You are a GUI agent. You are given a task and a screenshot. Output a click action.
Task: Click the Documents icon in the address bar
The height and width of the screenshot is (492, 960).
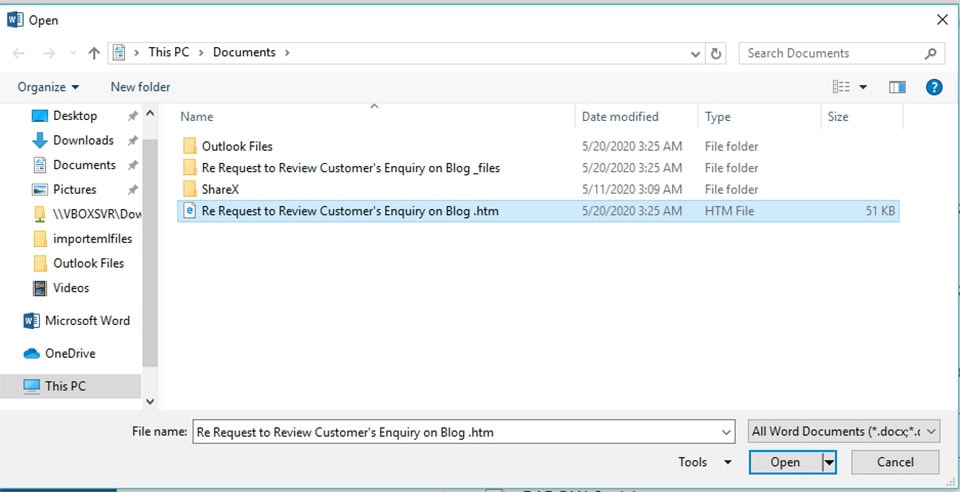[x=119, y=53]
